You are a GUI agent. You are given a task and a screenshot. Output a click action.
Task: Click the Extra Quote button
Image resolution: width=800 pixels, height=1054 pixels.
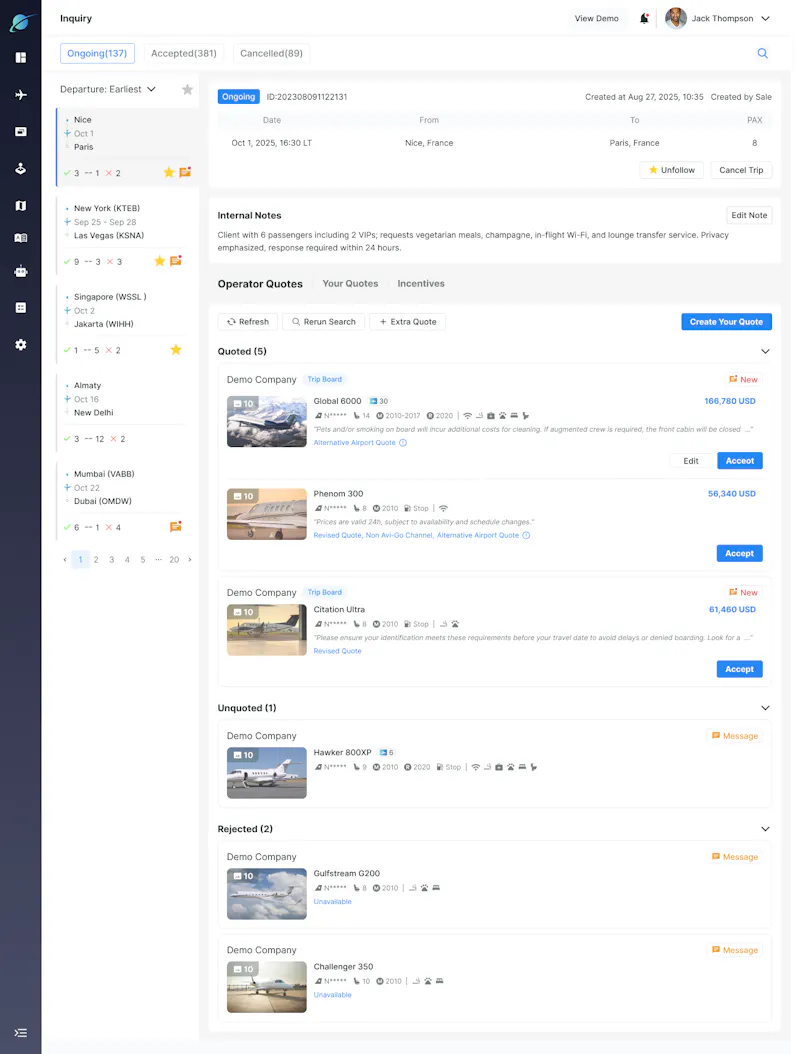click(x=407, y=322)
